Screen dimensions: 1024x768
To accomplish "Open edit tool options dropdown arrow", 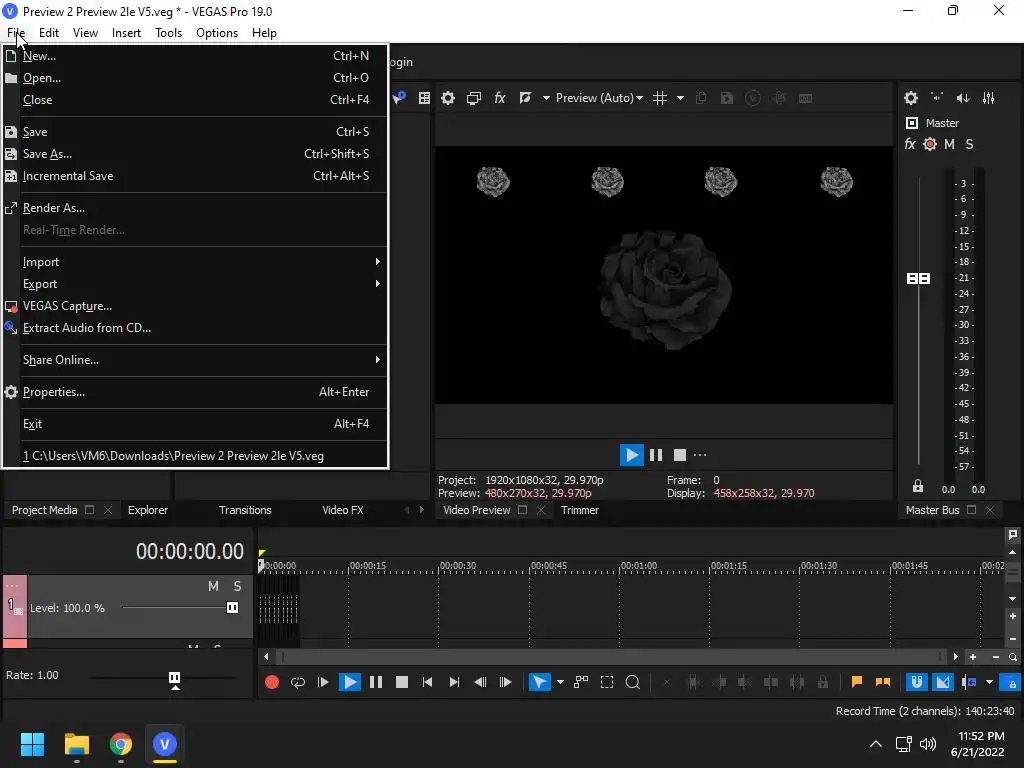I will (560, 682).
